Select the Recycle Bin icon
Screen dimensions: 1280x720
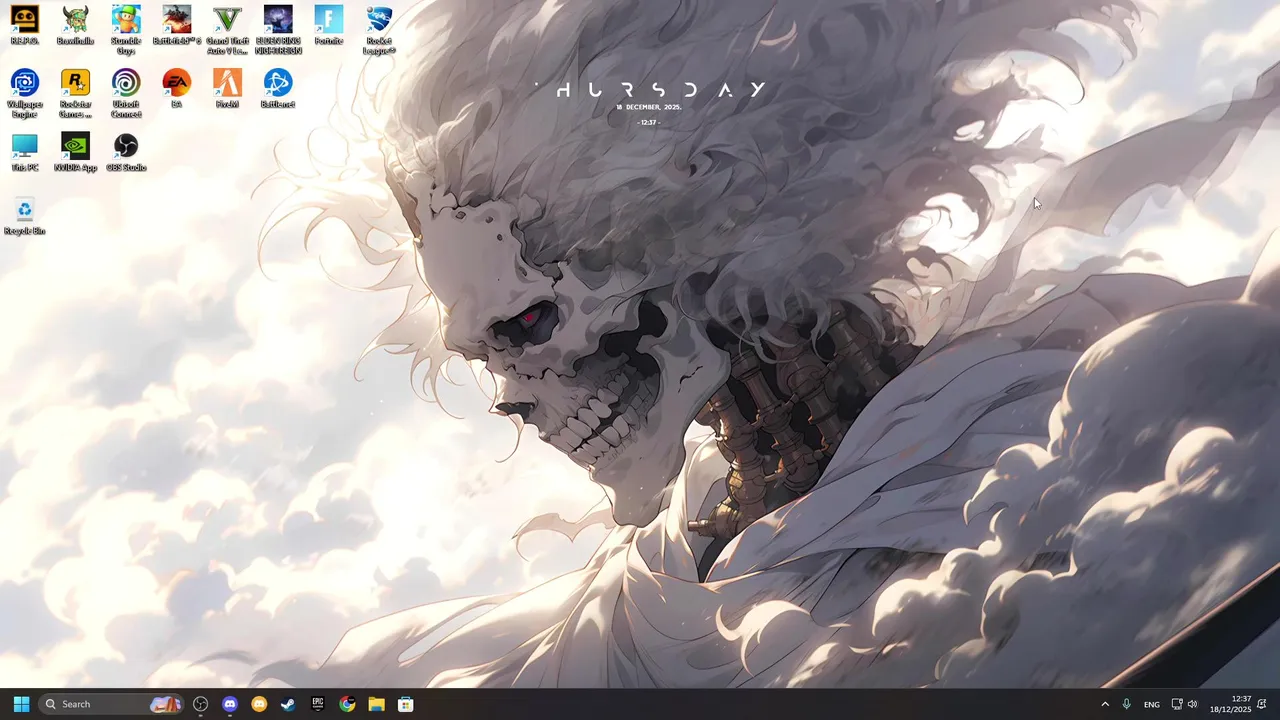pos(25,216)
